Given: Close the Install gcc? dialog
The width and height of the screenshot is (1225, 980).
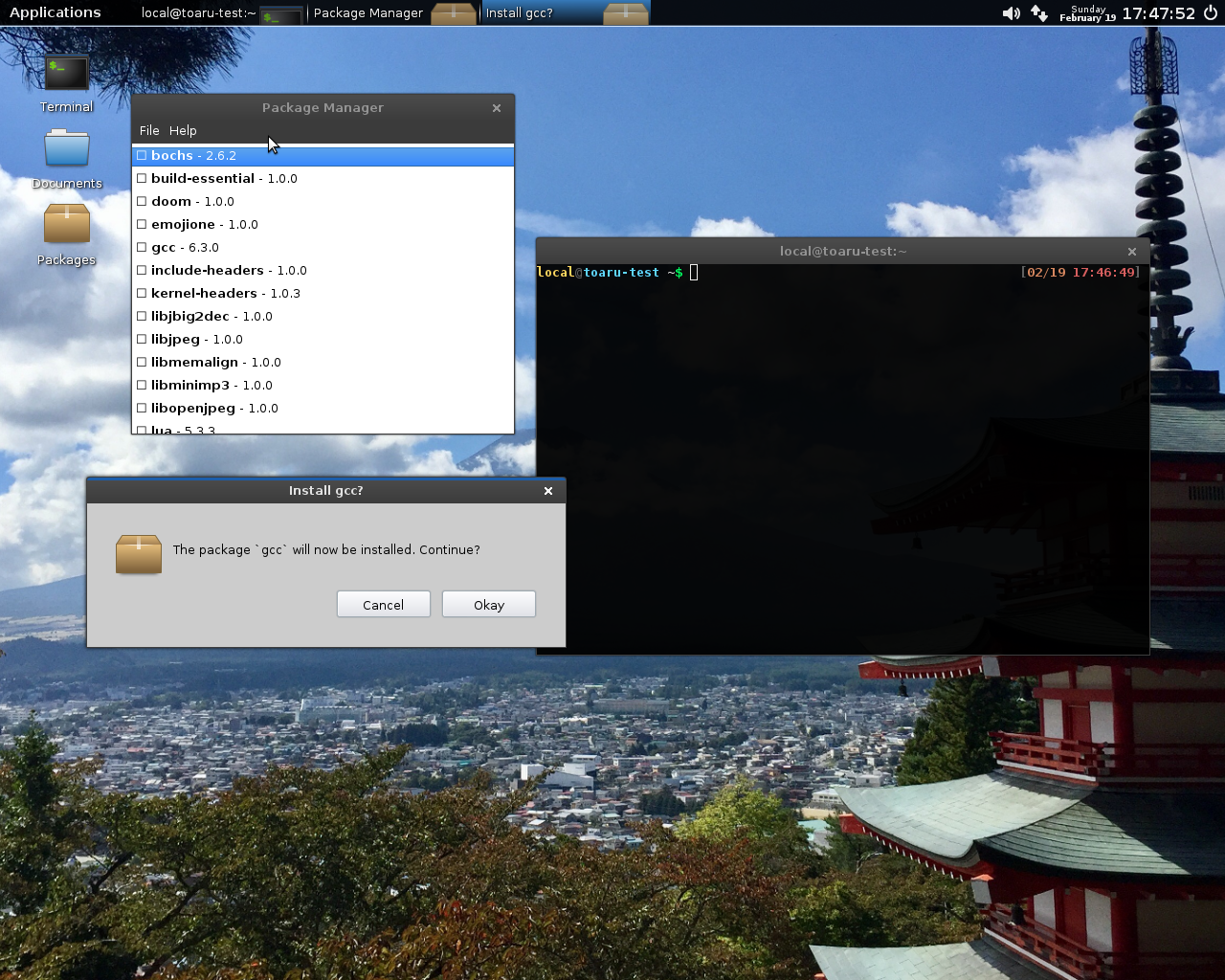Looking at the screenshot, I should (x=548, y=491).
